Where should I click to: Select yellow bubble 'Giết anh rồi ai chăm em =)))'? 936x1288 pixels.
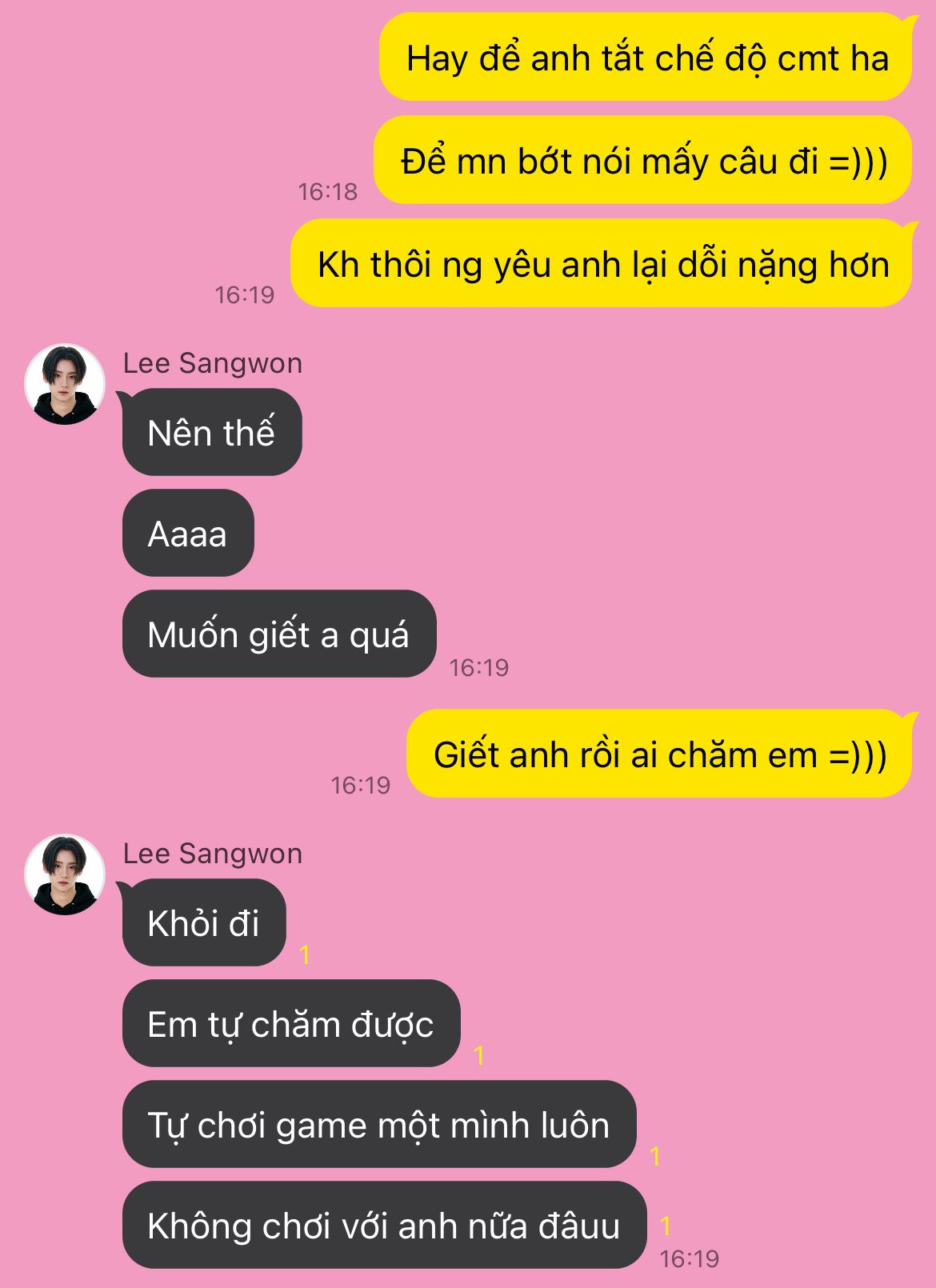(660, 754)
